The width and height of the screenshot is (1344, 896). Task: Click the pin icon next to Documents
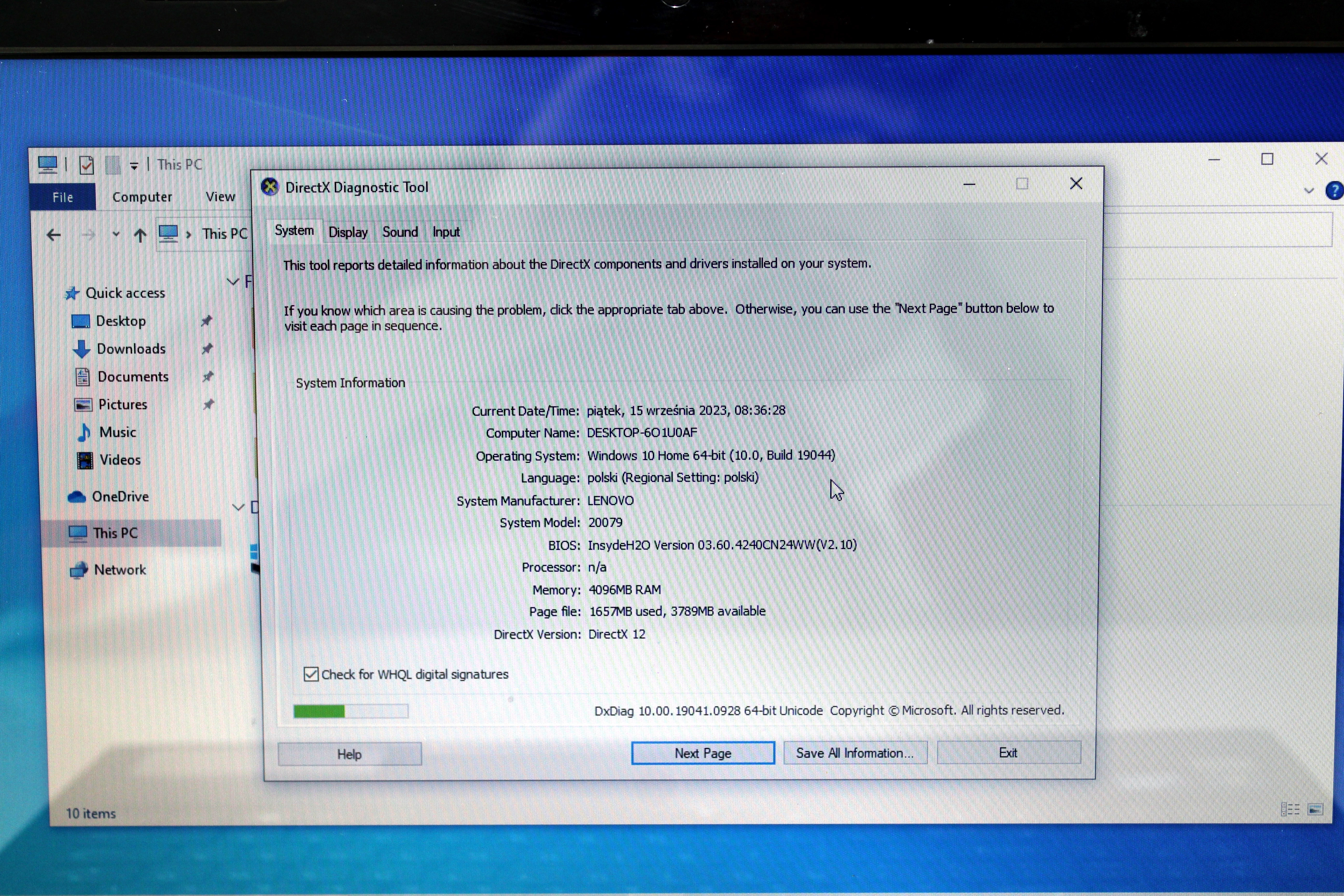click(207, 376)
